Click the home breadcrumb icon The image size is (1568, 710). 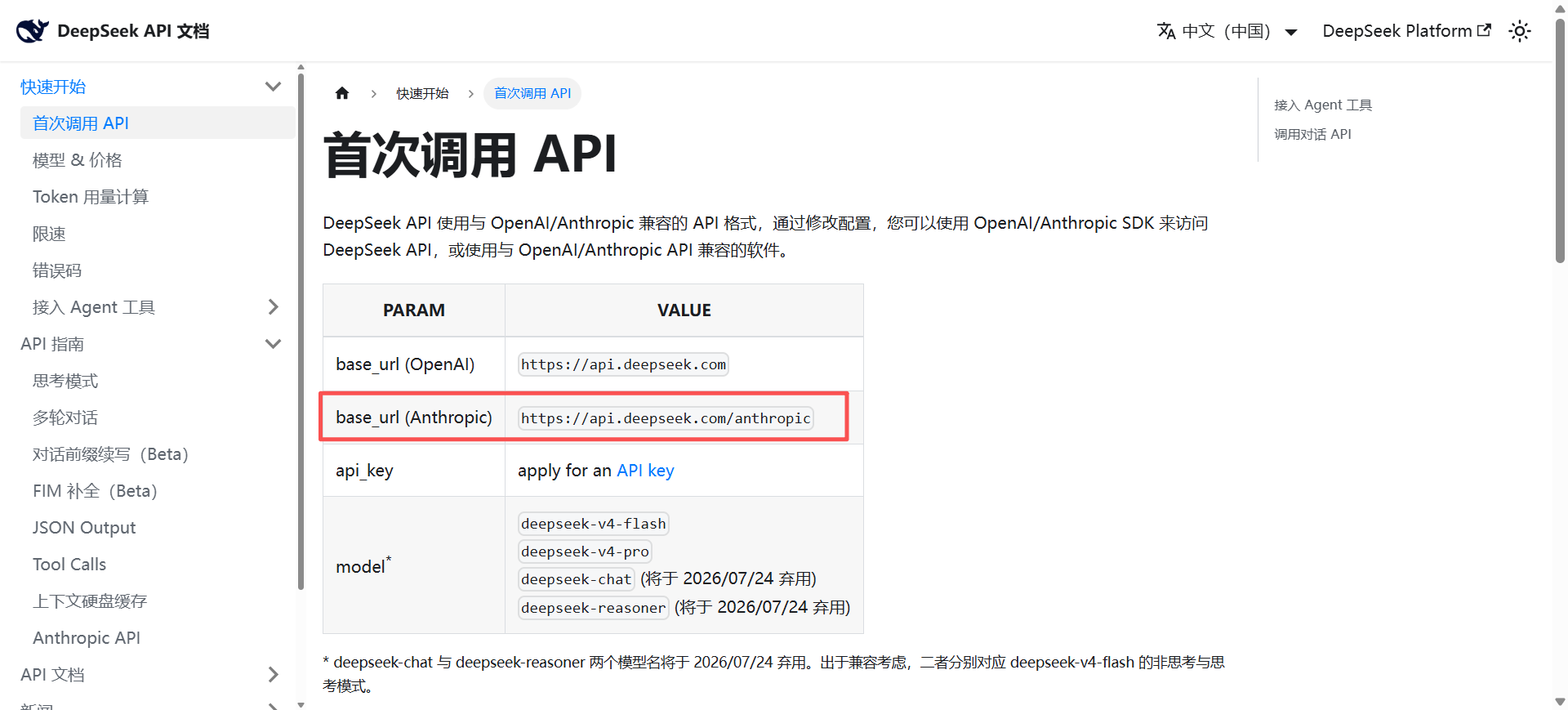click(x=342, y=93)
